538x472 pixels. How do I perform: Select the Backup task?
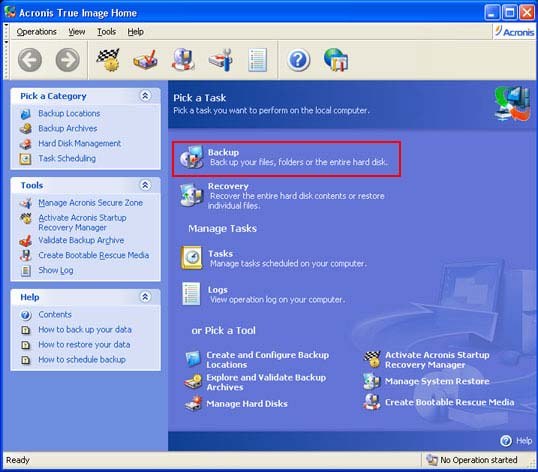(286, 159)
